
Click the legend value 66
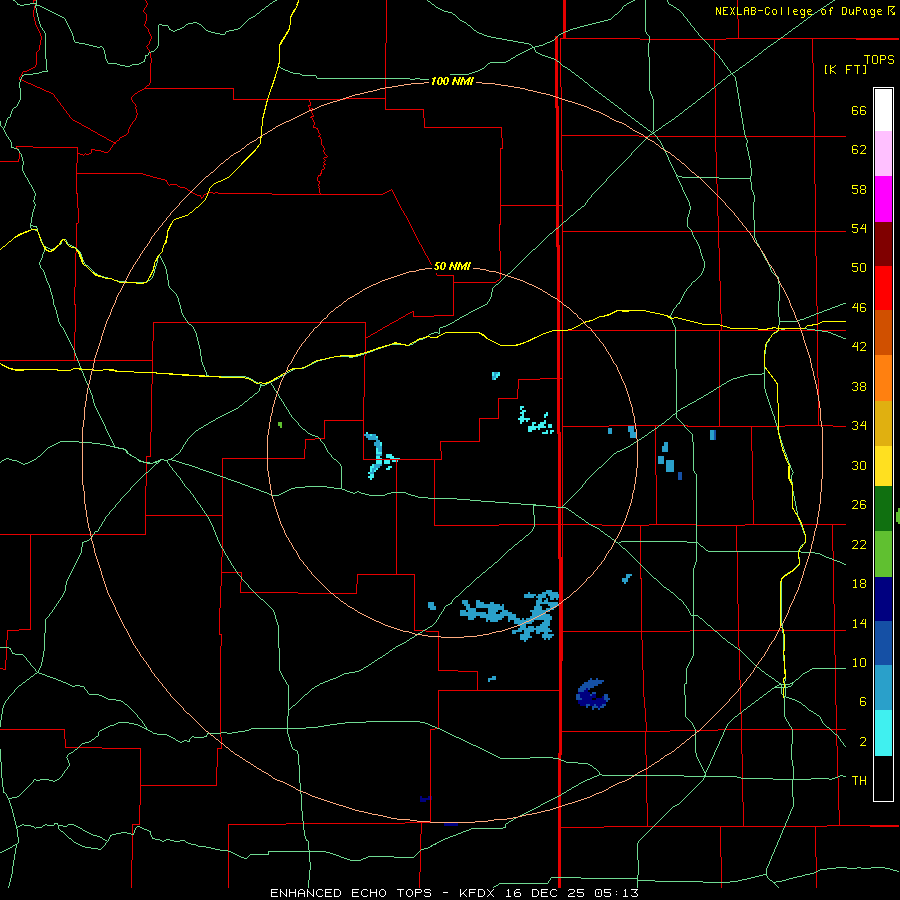[859, 110]
